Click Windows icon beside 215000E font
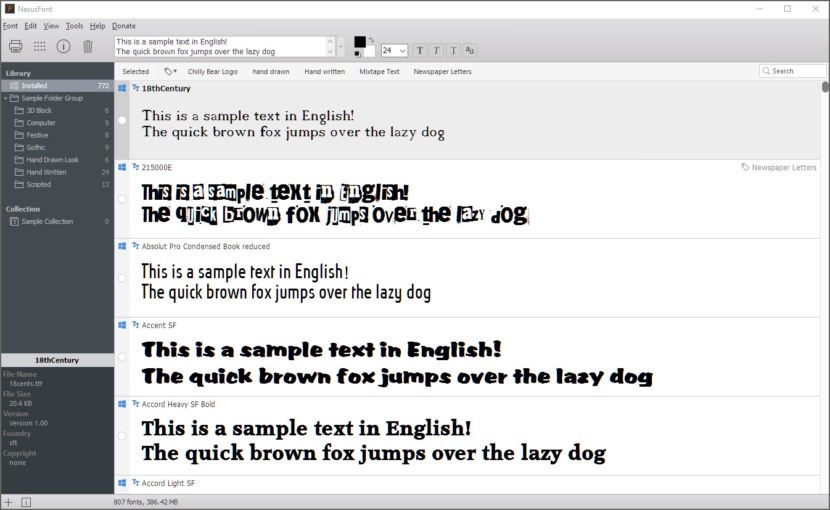830x510 pixels. 122,167
